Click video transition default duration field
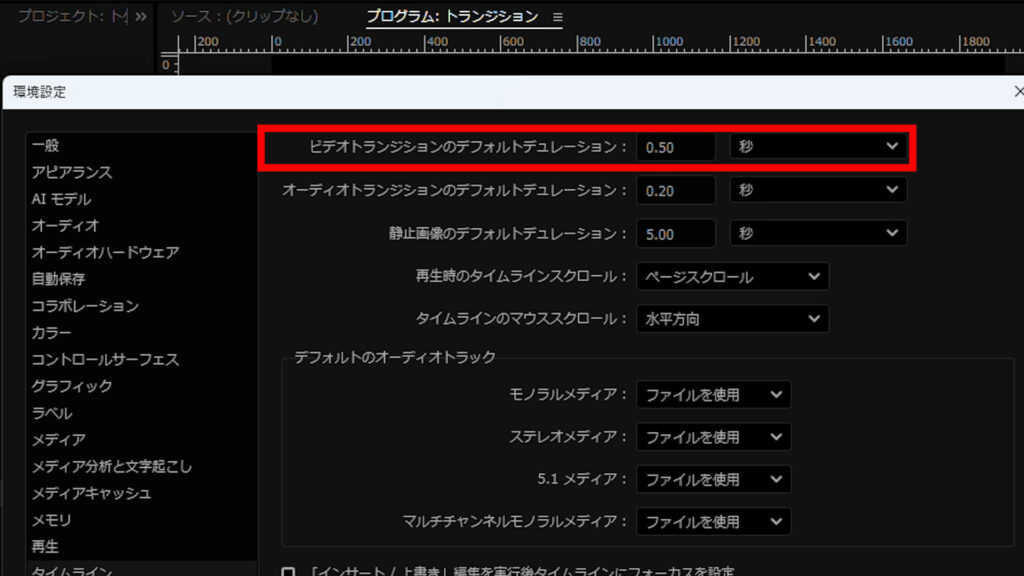This screenshot has width=1024, height=576. point(675,147)
